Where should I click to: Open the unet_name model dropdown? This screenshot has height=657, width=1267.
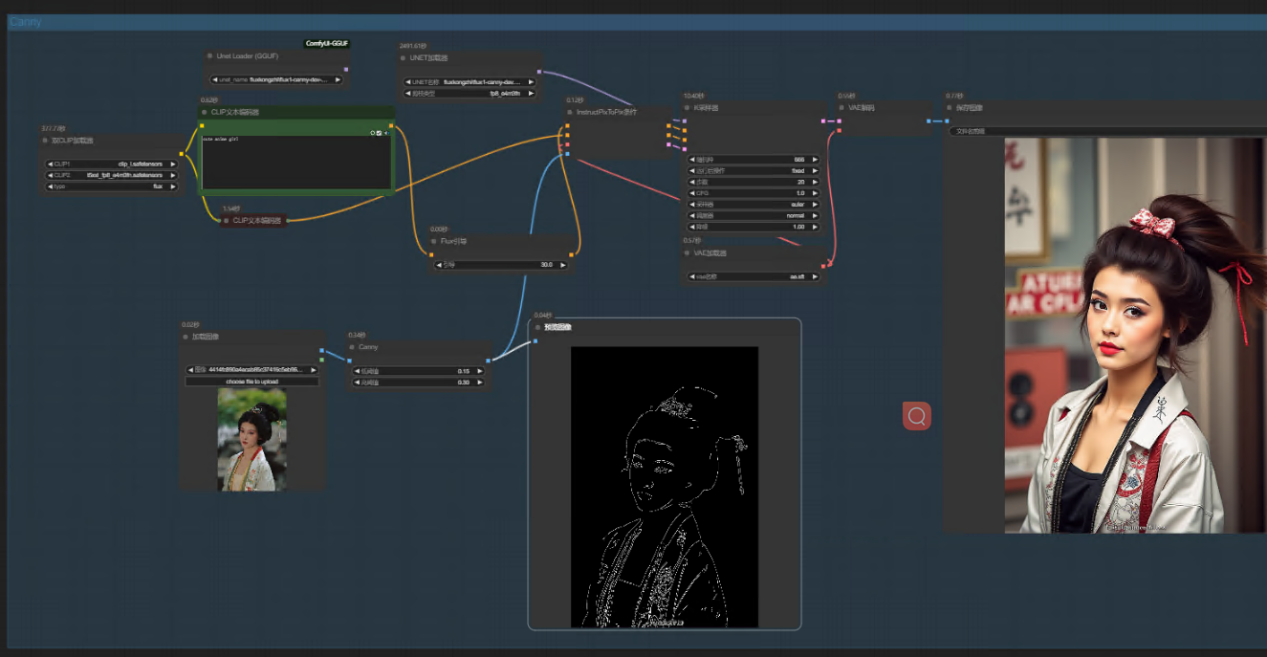pos(275,79)
